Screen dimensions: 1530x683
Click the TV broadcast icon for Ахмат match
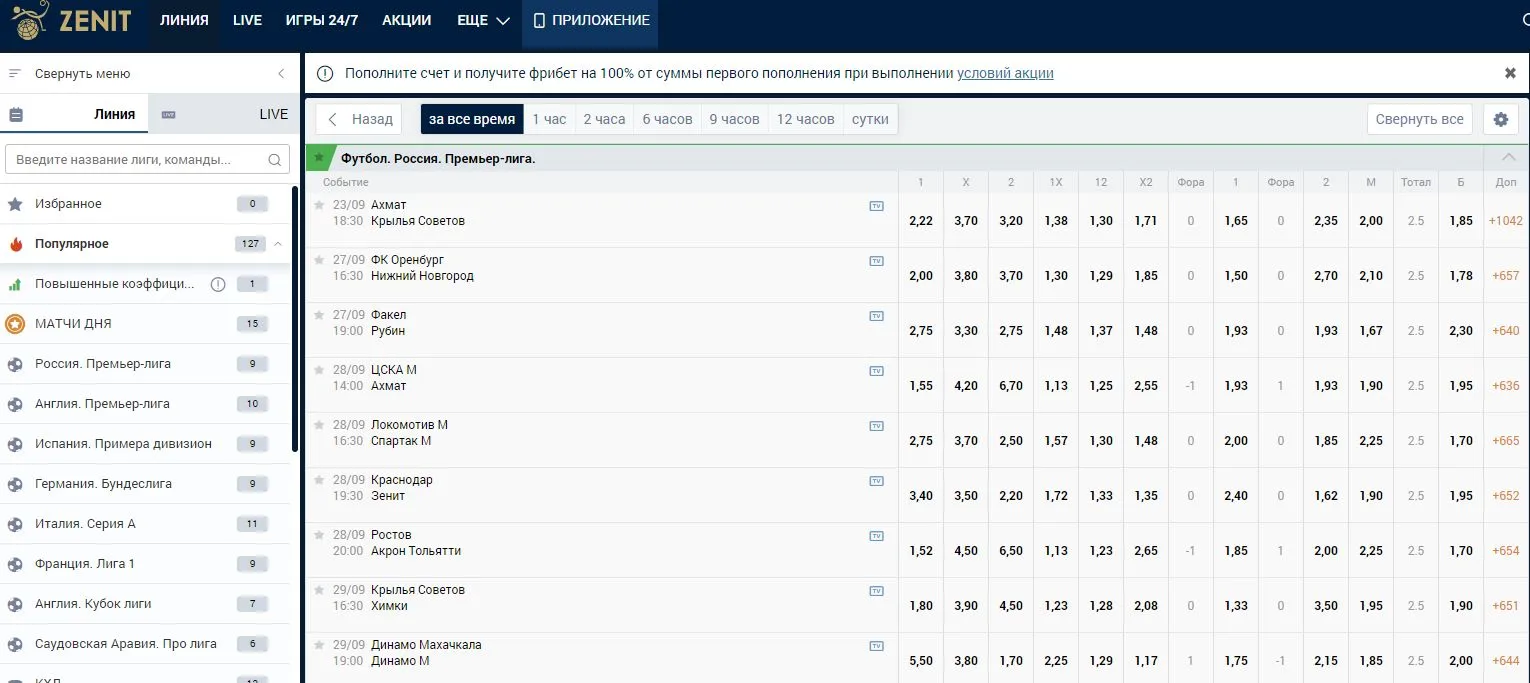click(876, 206)
